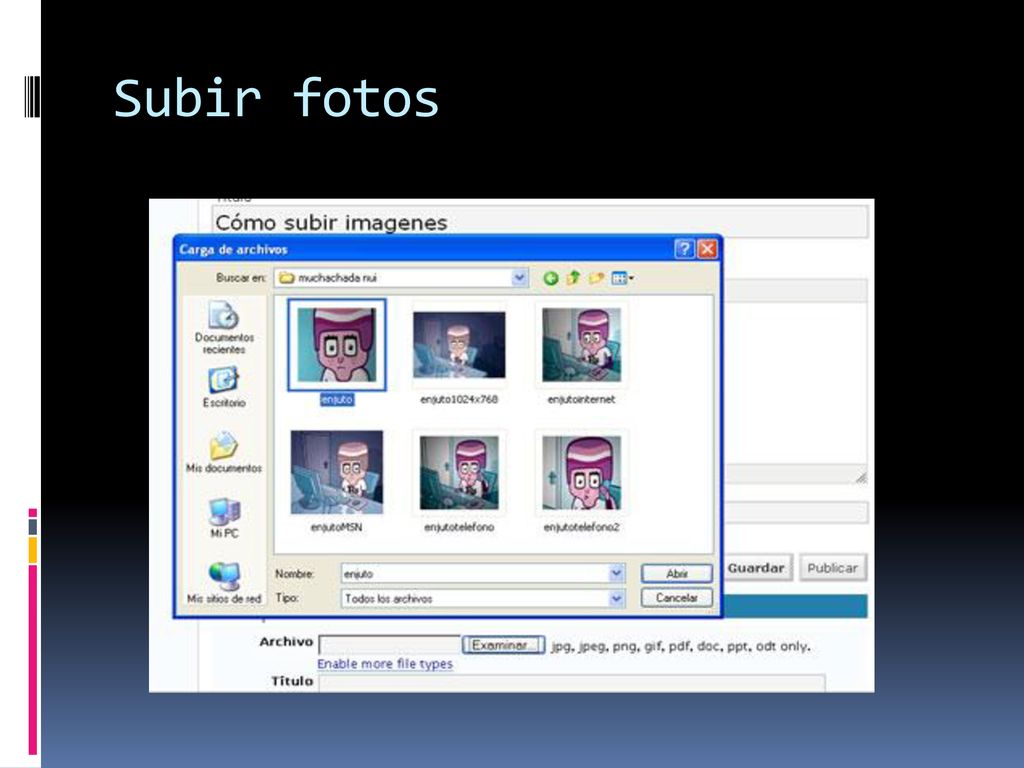
Task: Select the enjutotelefono thumbnail
Action: 459,473
